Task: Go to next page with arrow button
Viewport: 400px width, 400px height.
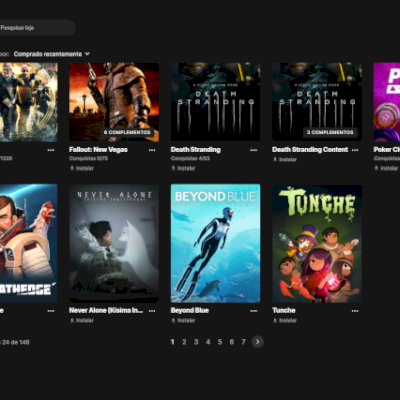Action: coord(257,342)
